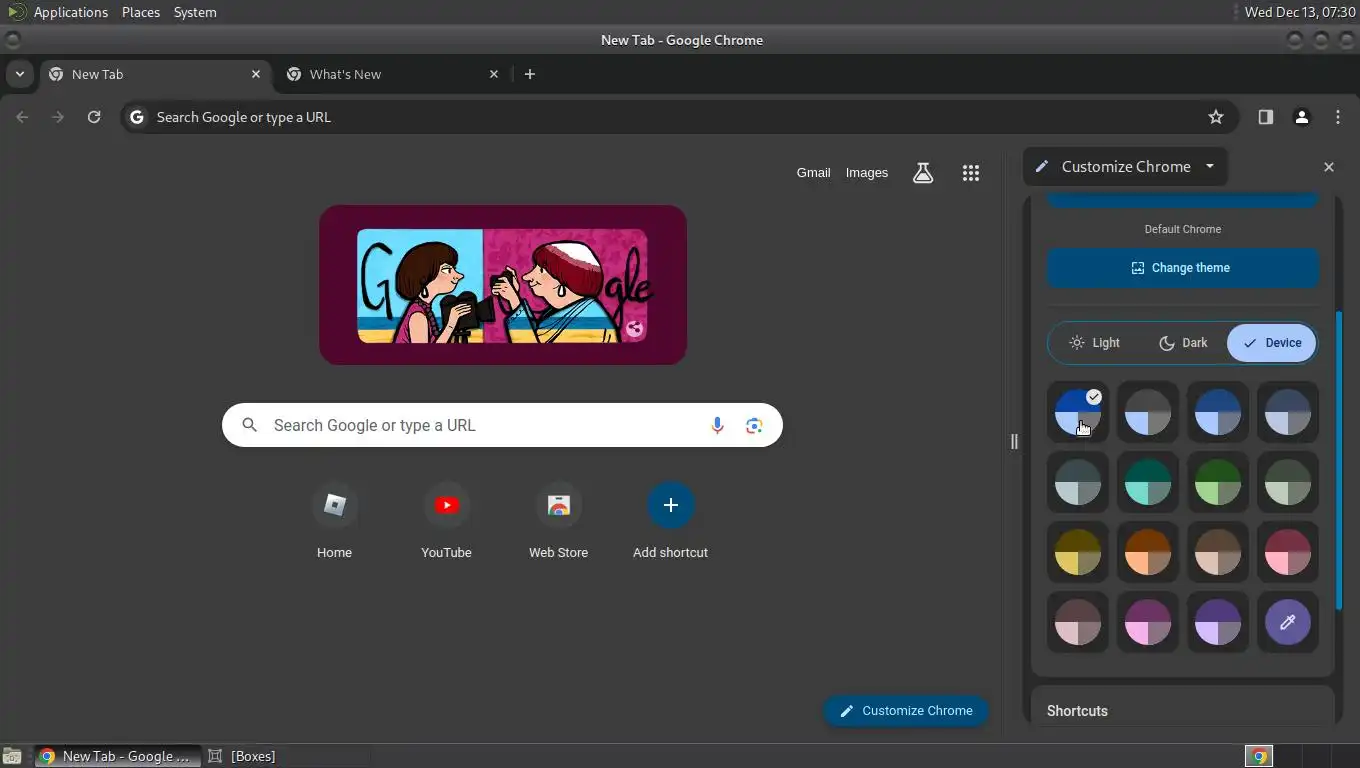
Task: Pick a custom color with eyedropper
Action: point(1287,622)
